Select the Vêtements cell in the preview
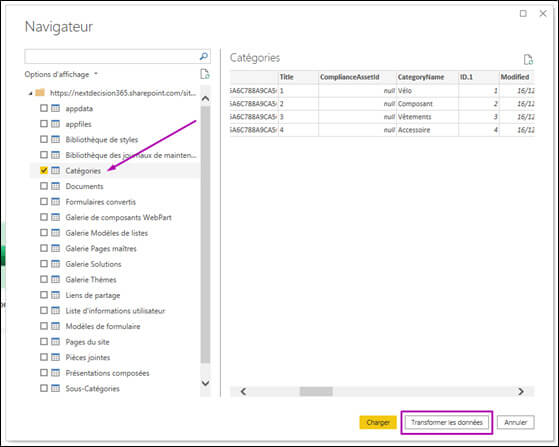This screenshot has height=447, width=559. [x=427, y=117]
